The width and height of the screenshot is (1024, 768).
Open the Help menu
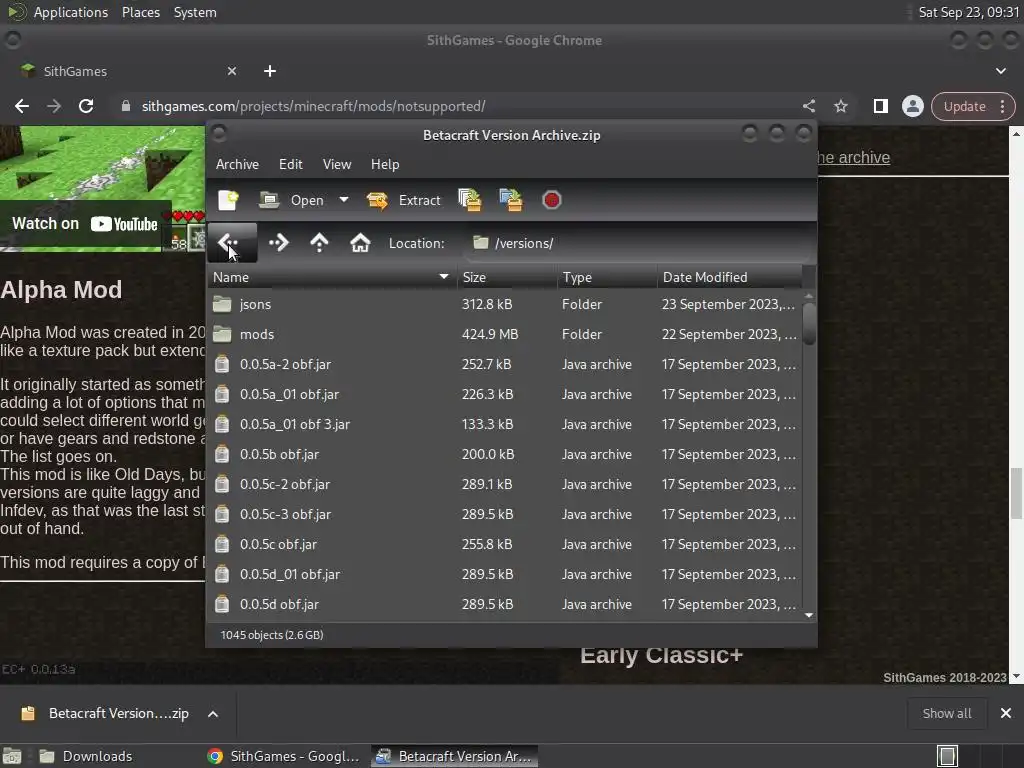(x=385, y=165)
